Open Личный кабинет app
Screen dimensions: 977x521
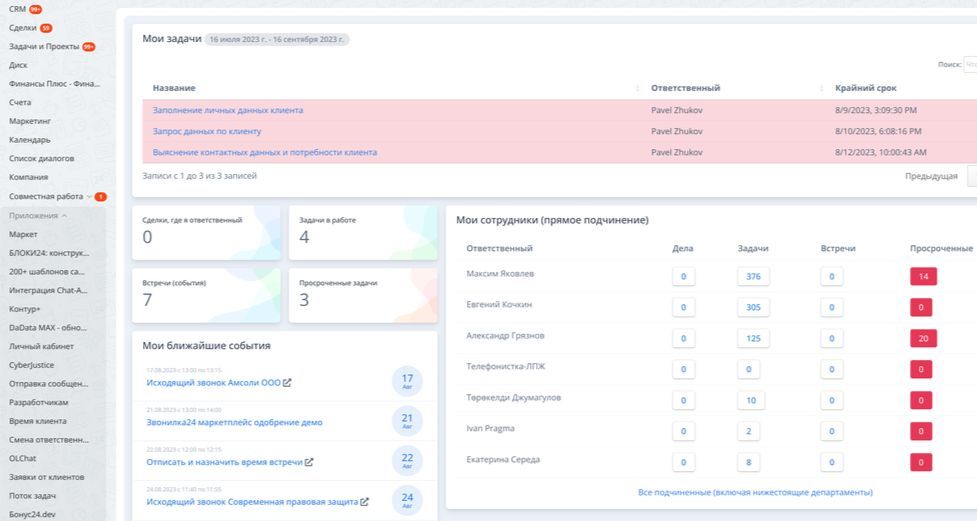point(41,347)
